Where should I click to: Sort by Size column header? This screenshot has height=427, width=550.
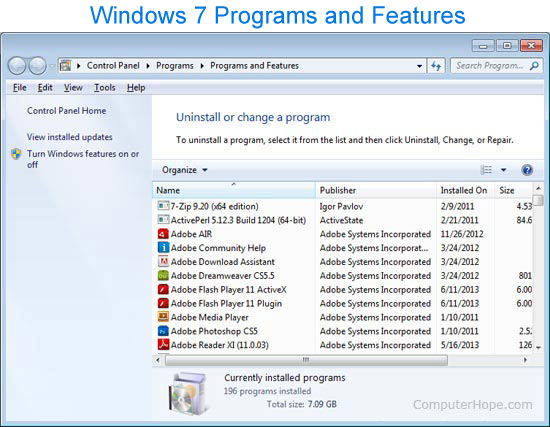(514, 190)
